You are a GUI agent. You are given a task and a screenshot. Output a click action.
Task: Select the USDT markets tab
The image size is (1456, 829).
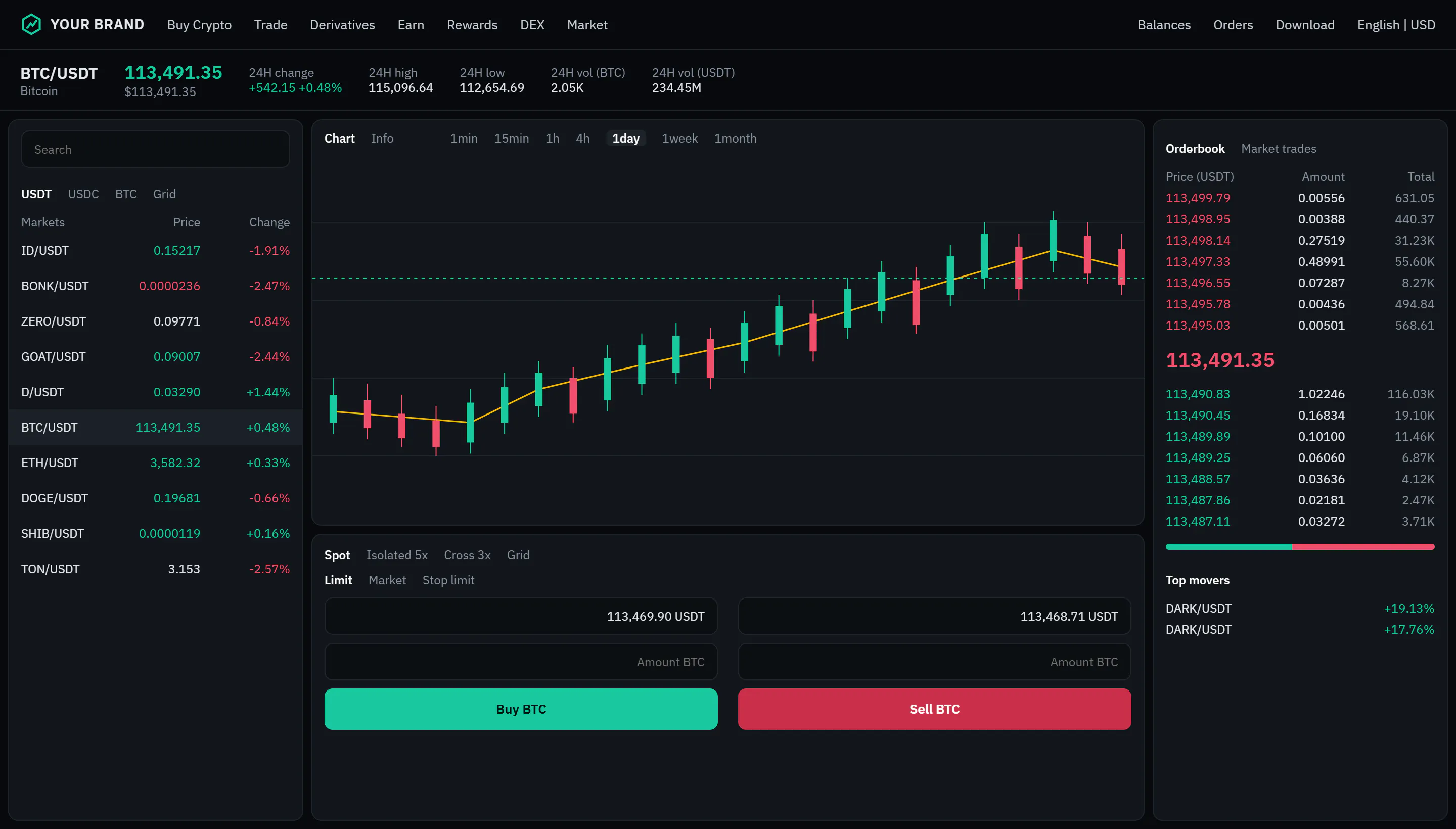tap(36, 194)
